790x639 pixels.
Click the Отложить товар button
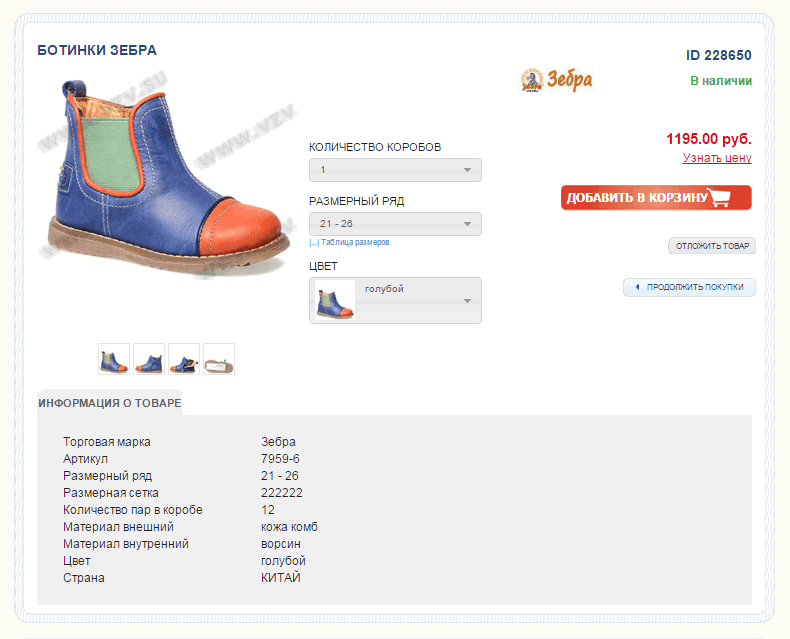712,246
